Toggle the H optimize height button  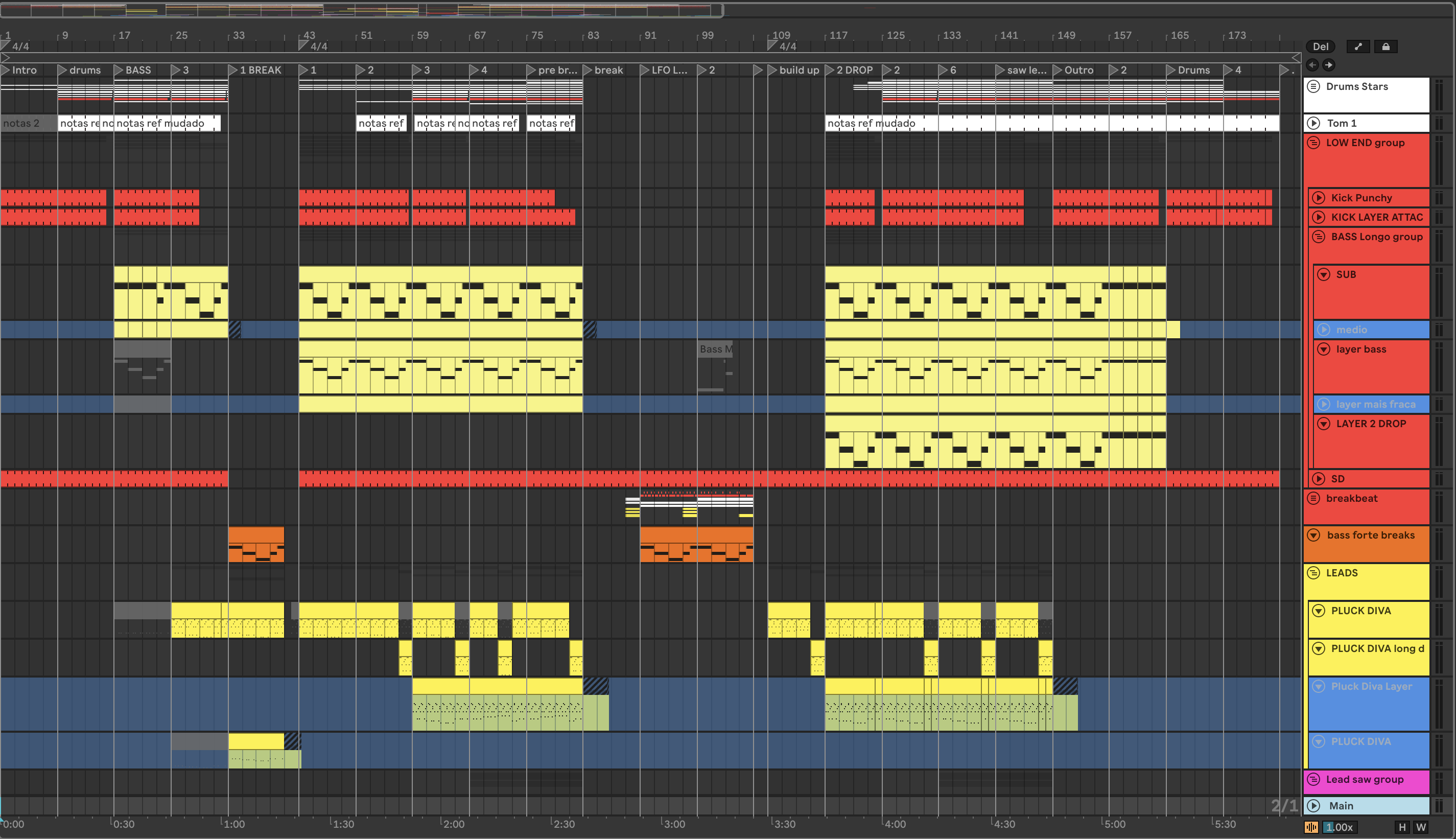click(x=1402, y=827)
